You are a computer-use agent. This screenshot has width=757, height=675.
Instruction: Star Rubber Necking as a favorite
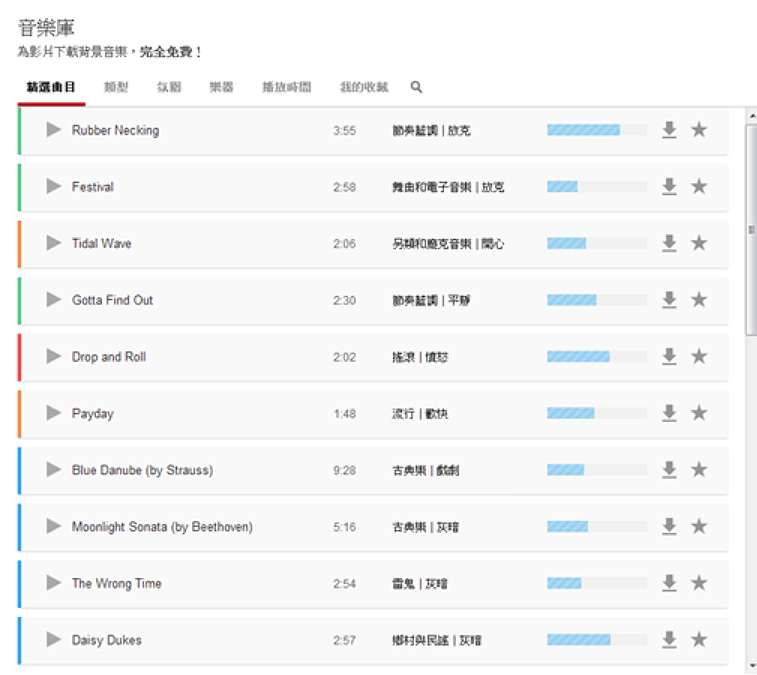pyautogui.click(x=699, y=130)
